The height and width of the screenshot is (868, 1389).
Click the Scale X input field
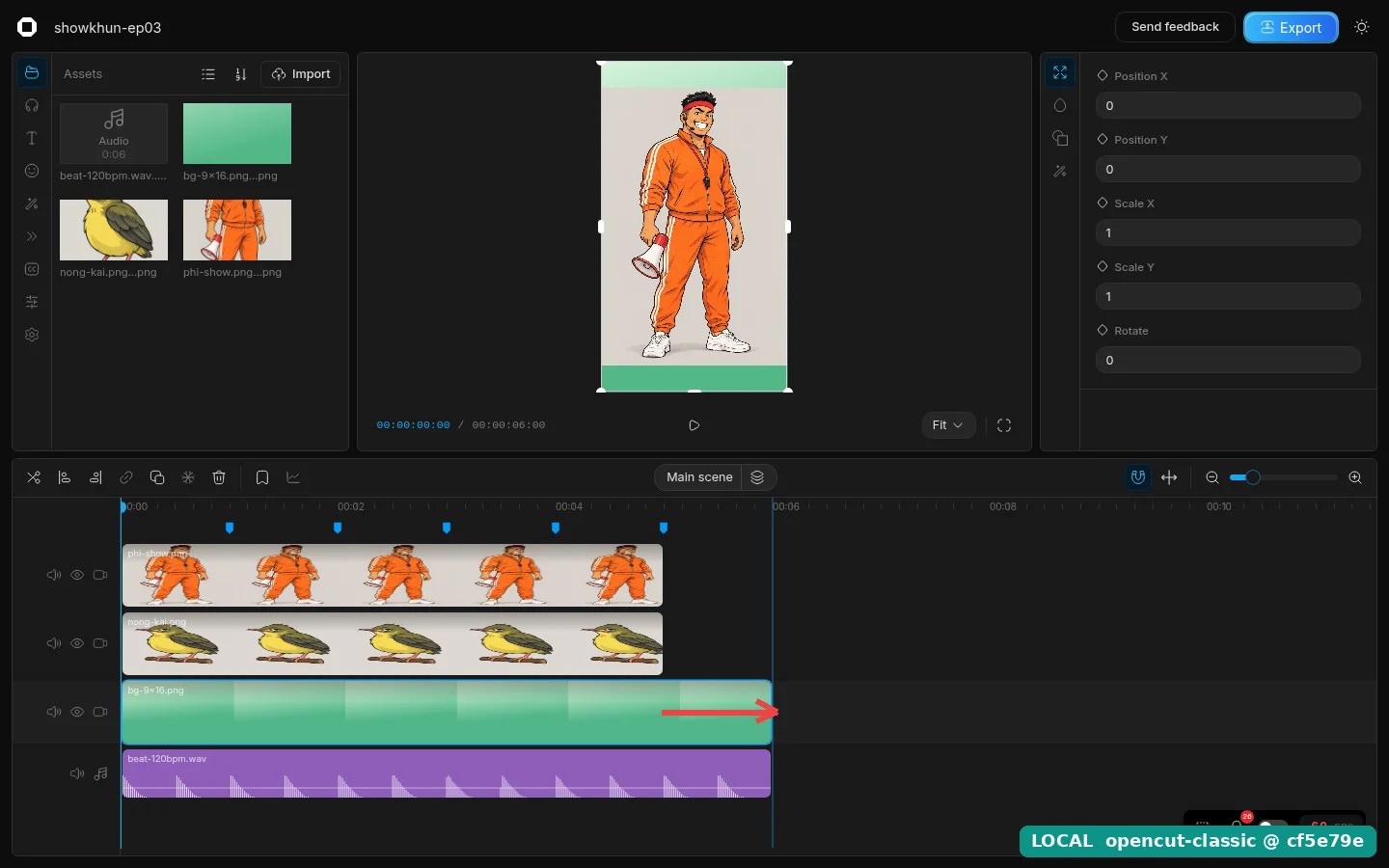coord(1228,232)
